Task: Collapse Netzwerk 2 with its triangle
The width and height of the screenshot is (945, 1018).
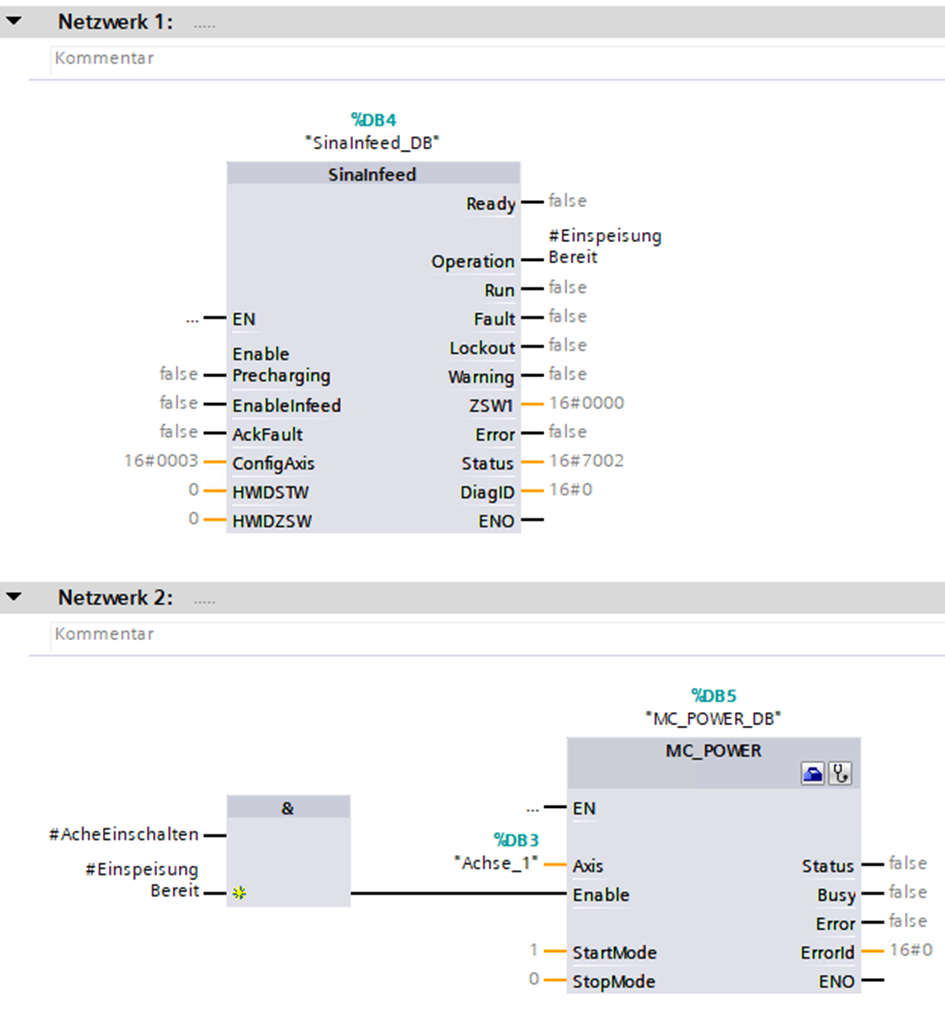Action: (14, 597)
